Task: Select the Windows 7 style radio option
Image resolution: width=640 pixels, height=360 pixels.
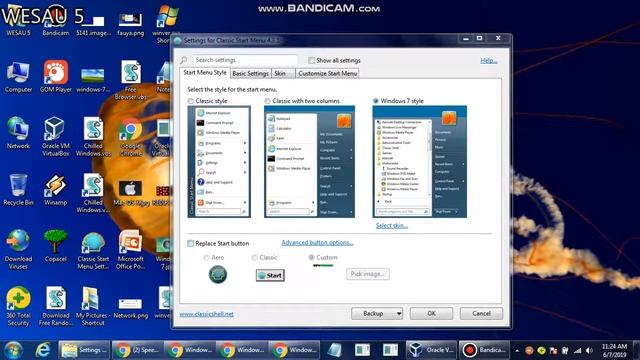Action: coord(376,101)
